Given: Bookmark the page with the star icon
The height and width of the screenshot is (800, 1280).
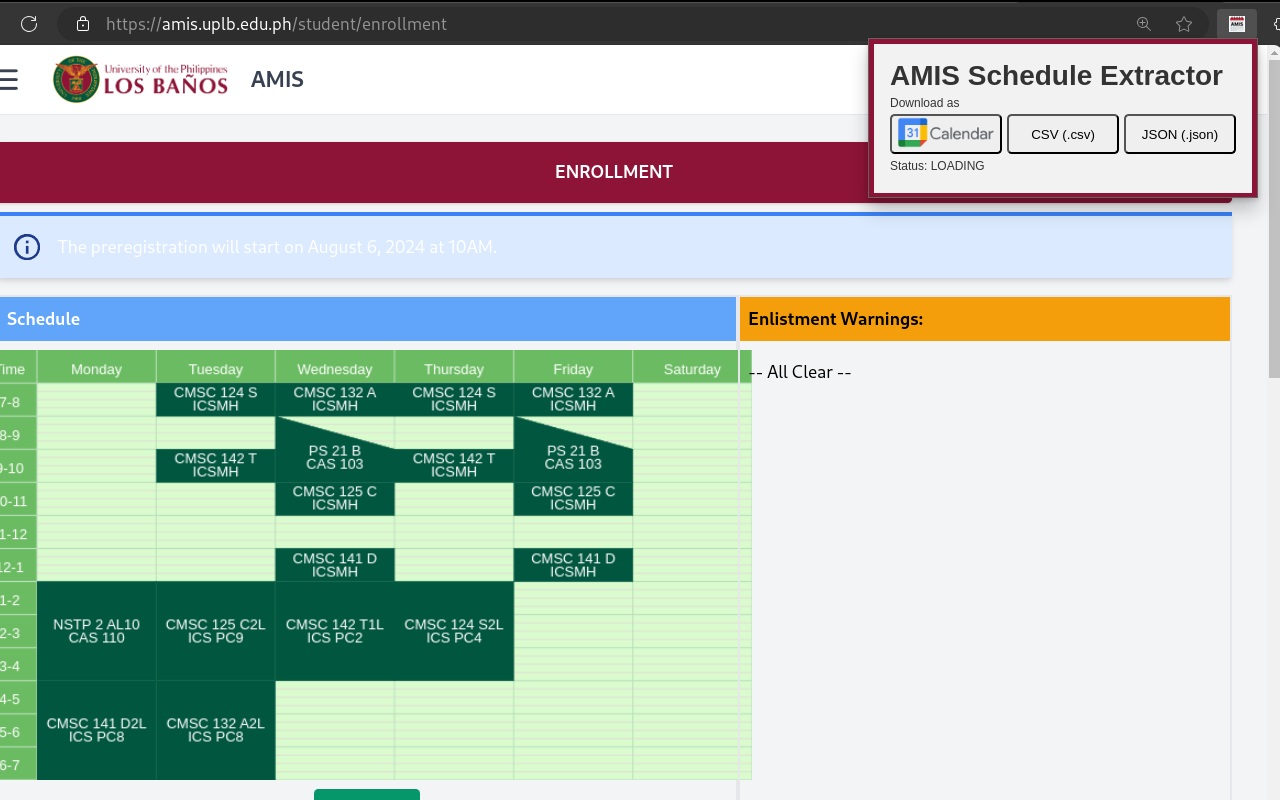Looking at the screenshot, I should tap(1184, 23).
